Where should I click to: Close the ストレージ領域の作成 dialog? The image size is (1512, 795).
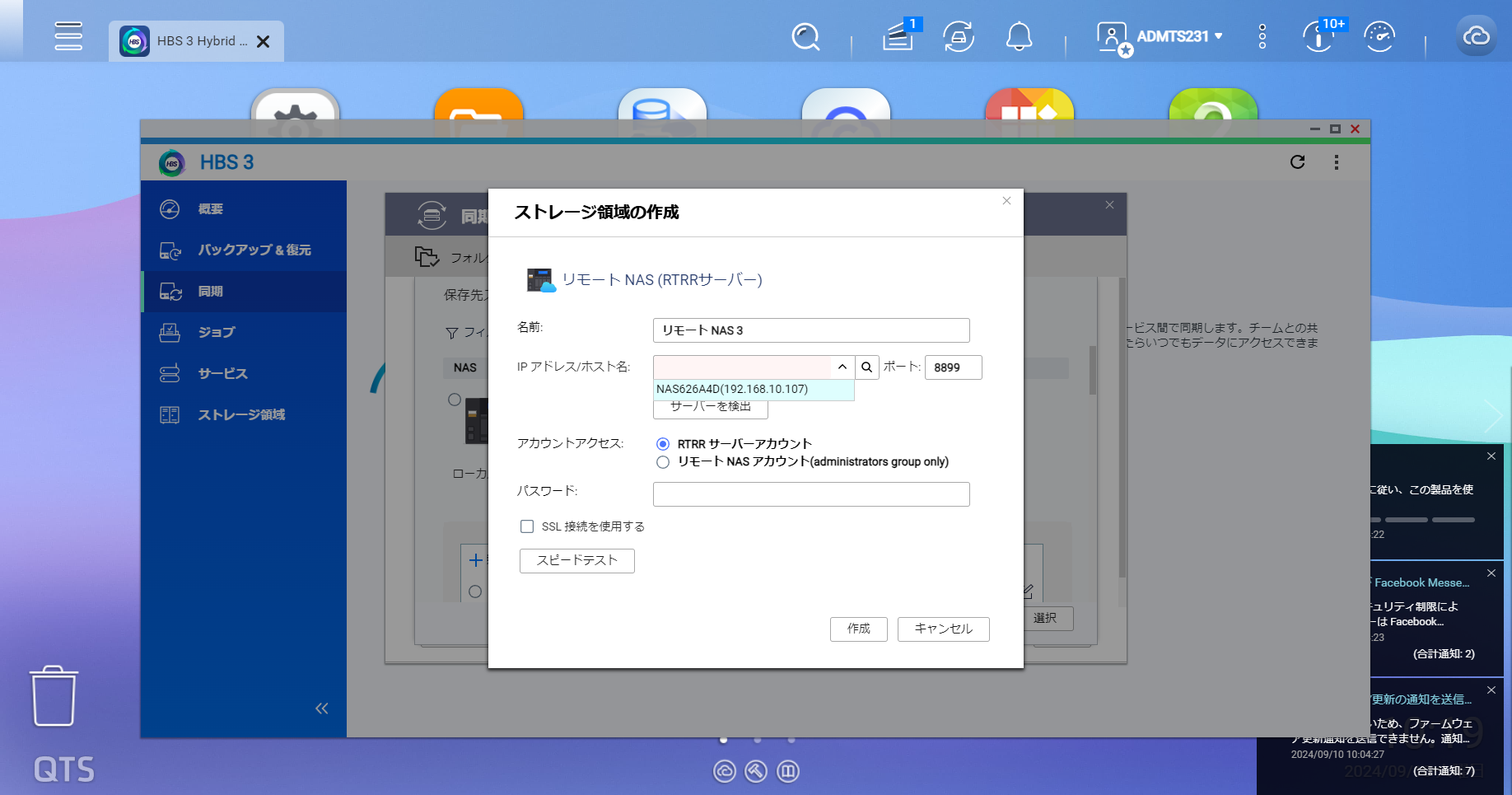click(x=1006, y=201)
